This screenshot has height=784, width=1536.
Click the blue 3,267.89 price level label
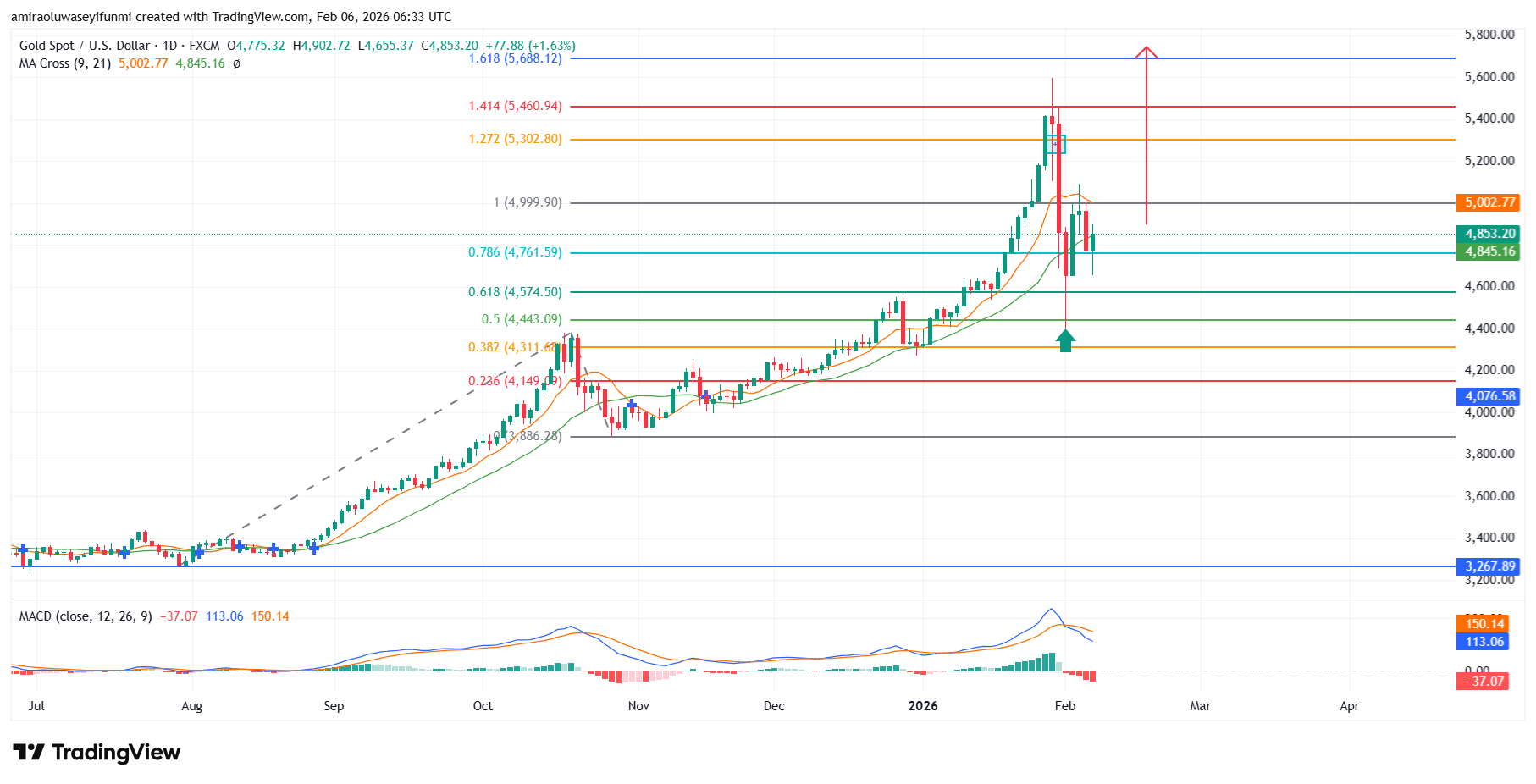click(x=1486, y=566)
